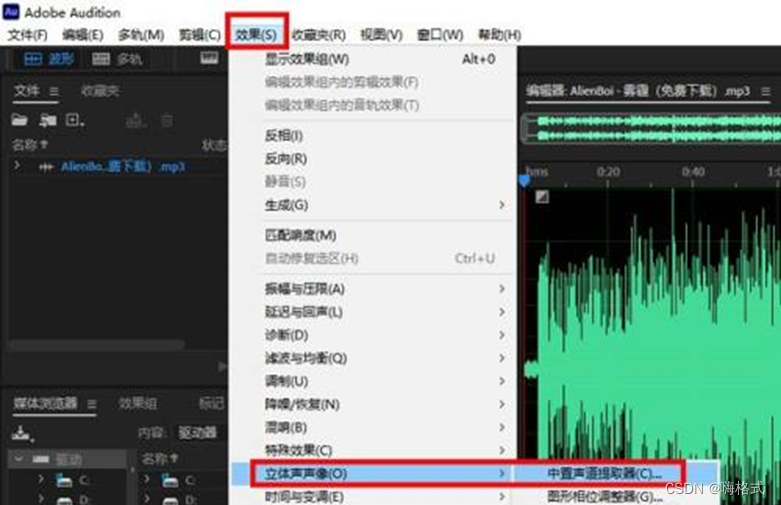
Task: Click the 效果(S) menu
Action: 256,35
